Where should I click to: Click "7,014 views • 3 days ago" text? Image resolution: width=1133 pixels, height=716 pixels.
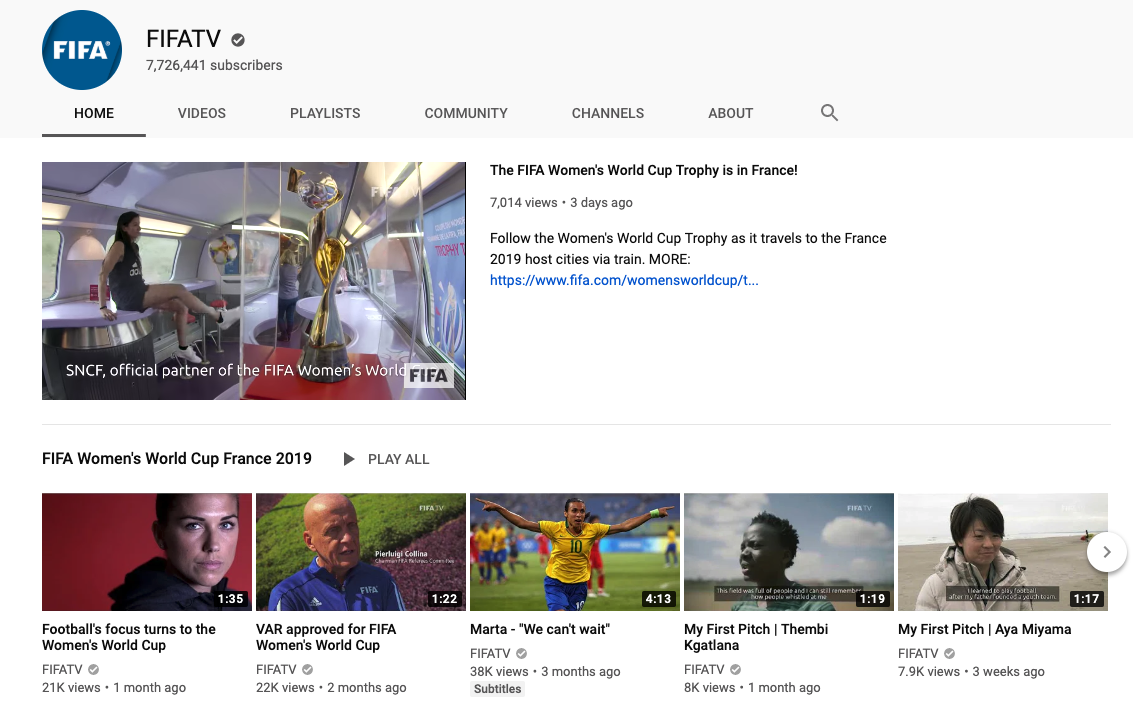coord(561,203)
